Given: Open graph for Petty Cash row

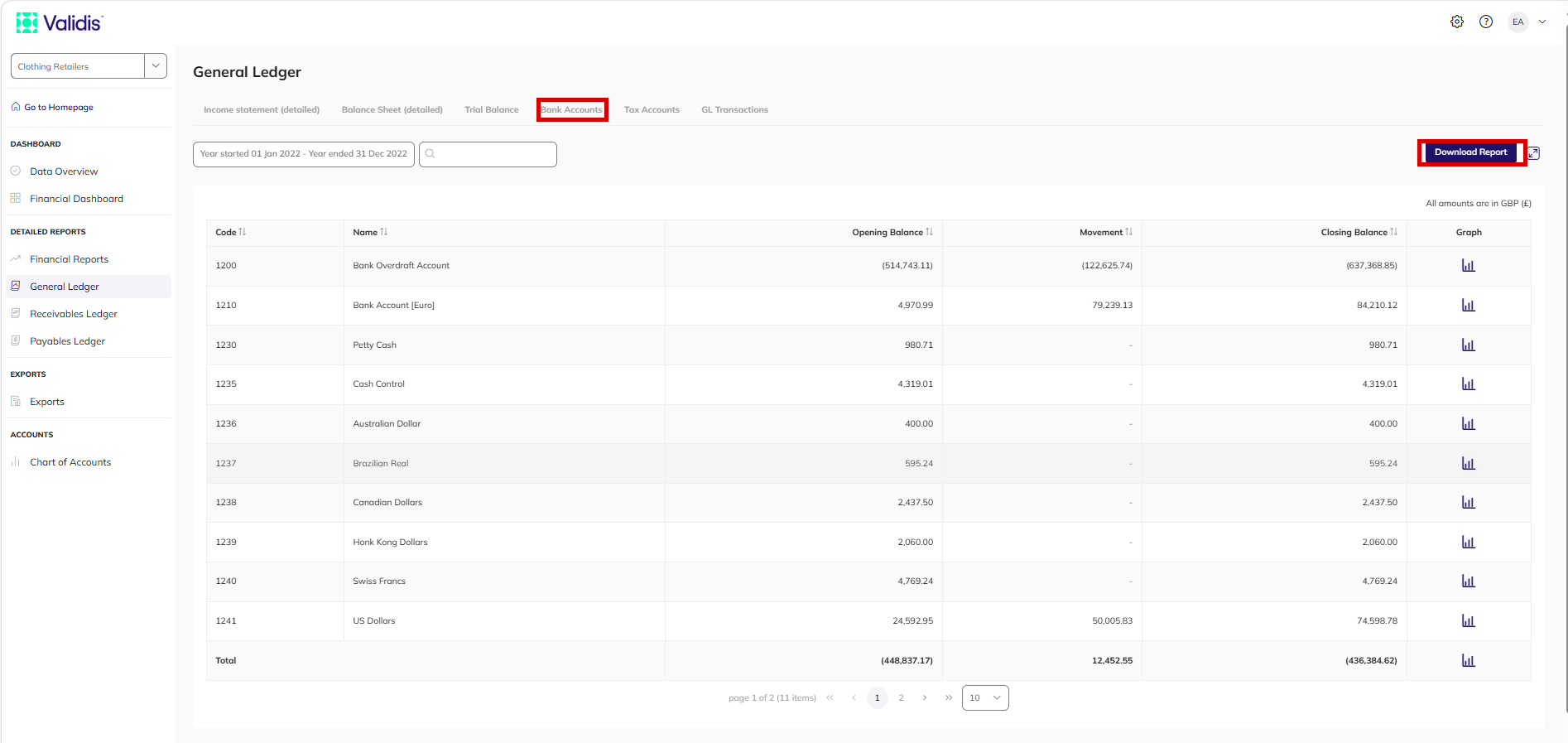Looking at the screenshot, I should (x=1469, y=345).
